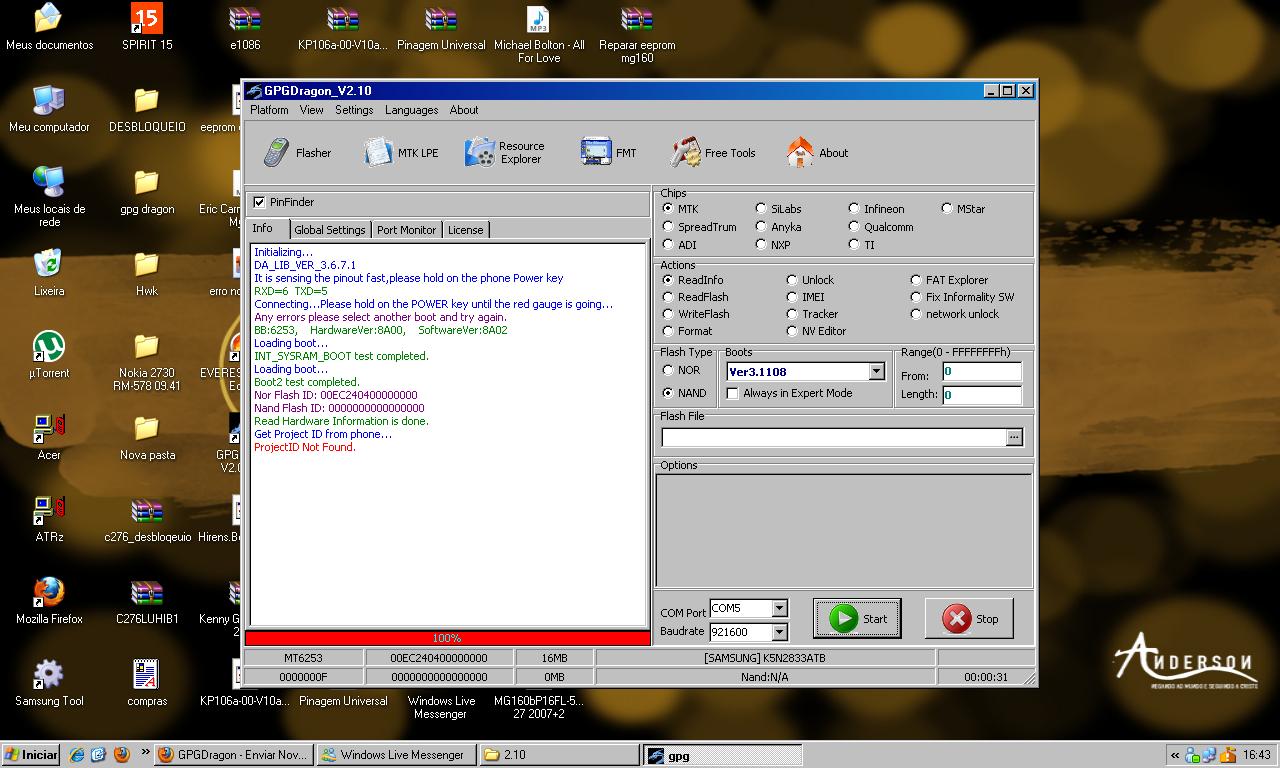Viewport: 1280px width, 768px height.
Task: Switch to Port Monitor tab
Action: coord(406,230)
